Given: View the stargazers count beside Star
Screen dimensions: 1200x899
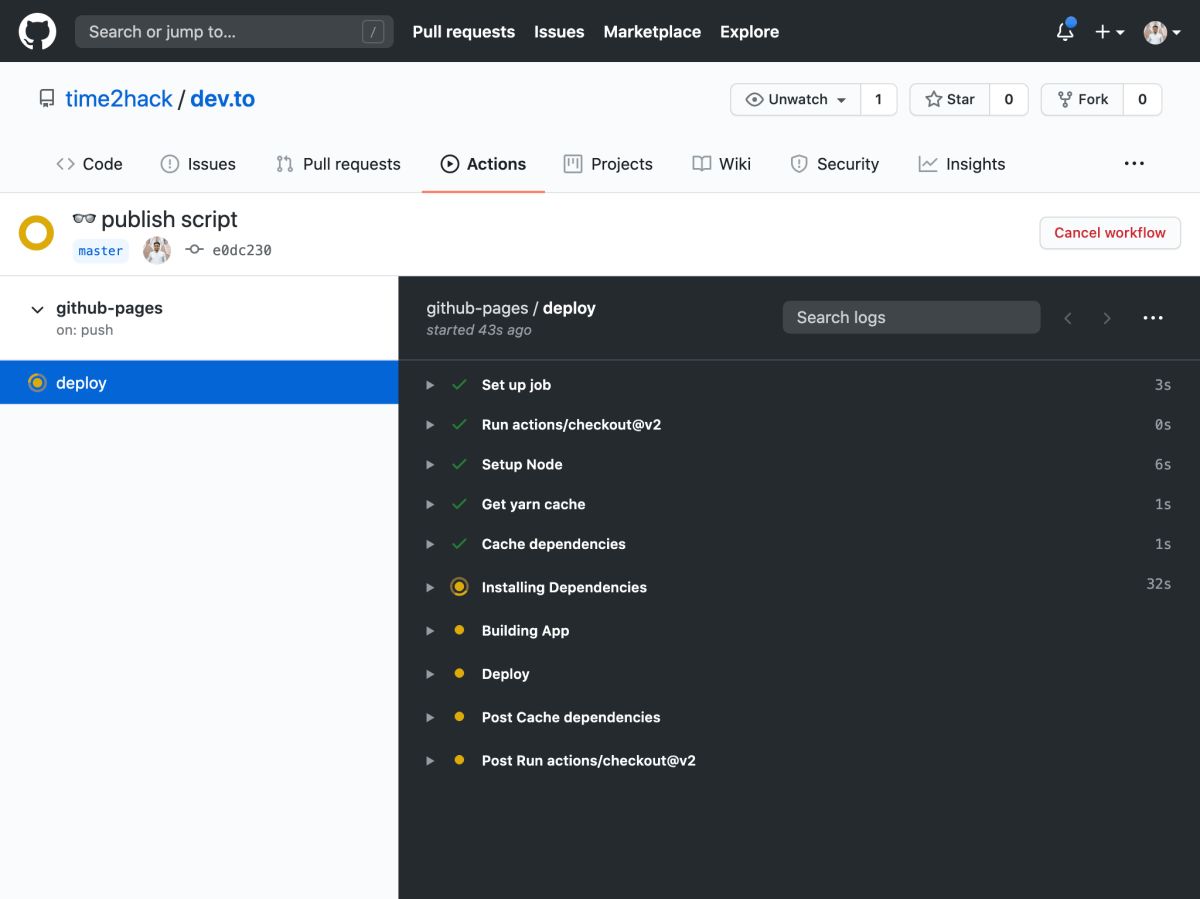Looking at the screenshot, I should pyautogui.click(x=1009, y=99).
